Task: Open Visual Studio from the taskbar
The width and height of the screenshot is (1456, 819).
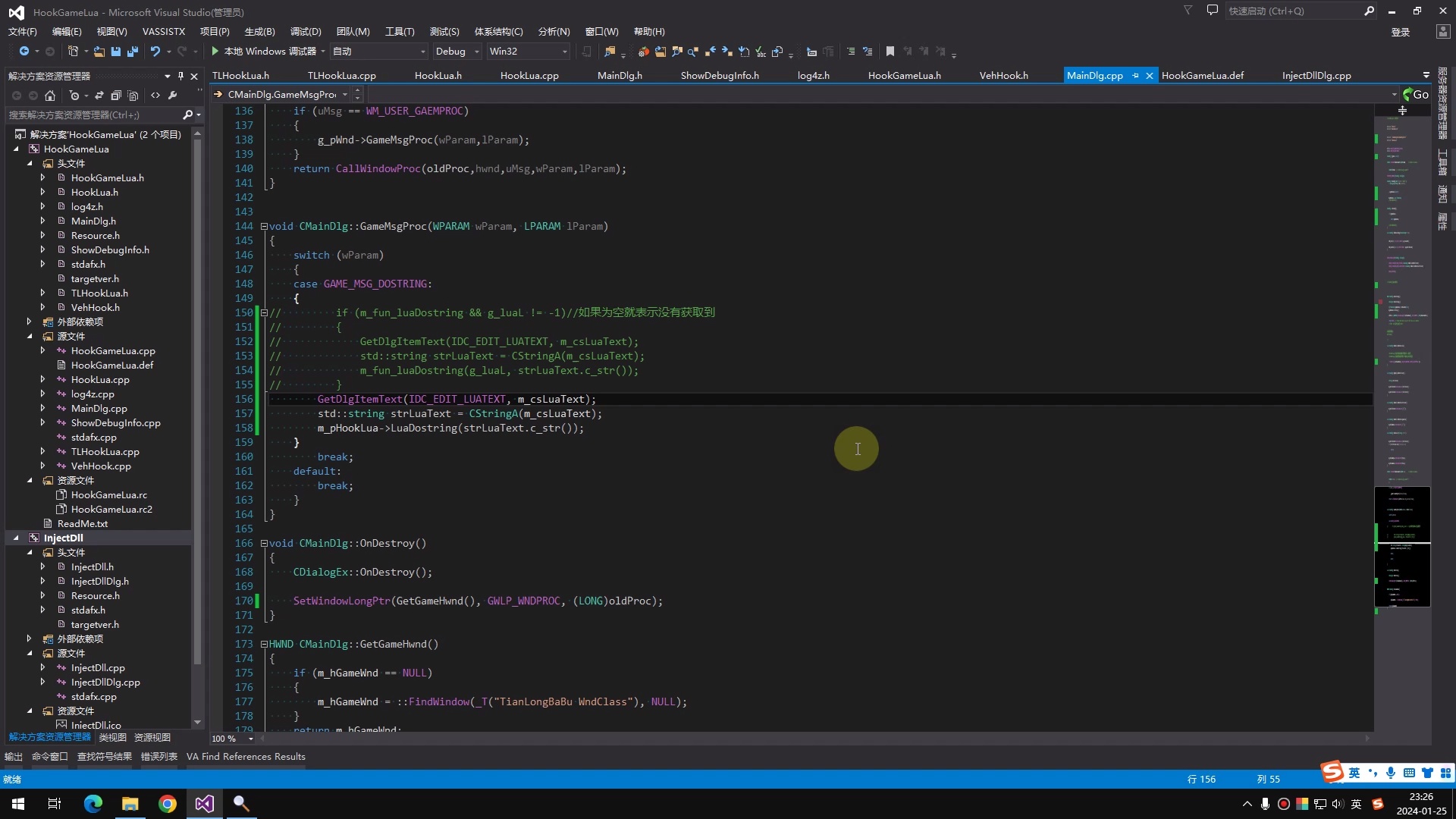Action: [x=204, y=804]
